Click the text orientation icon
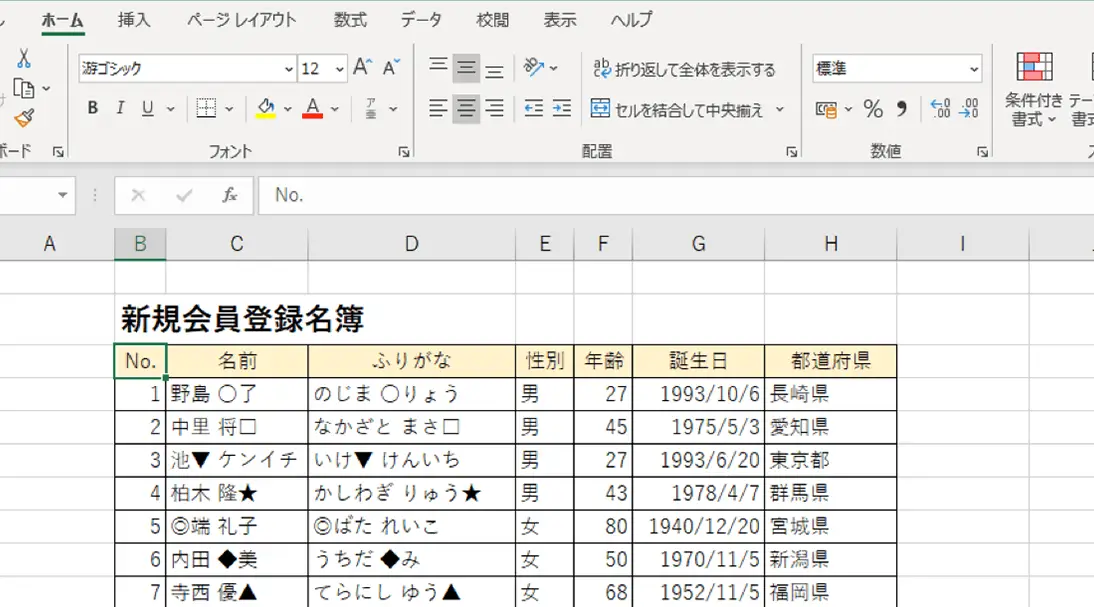This screenshot has width=1094, height=607. (534, 68)
